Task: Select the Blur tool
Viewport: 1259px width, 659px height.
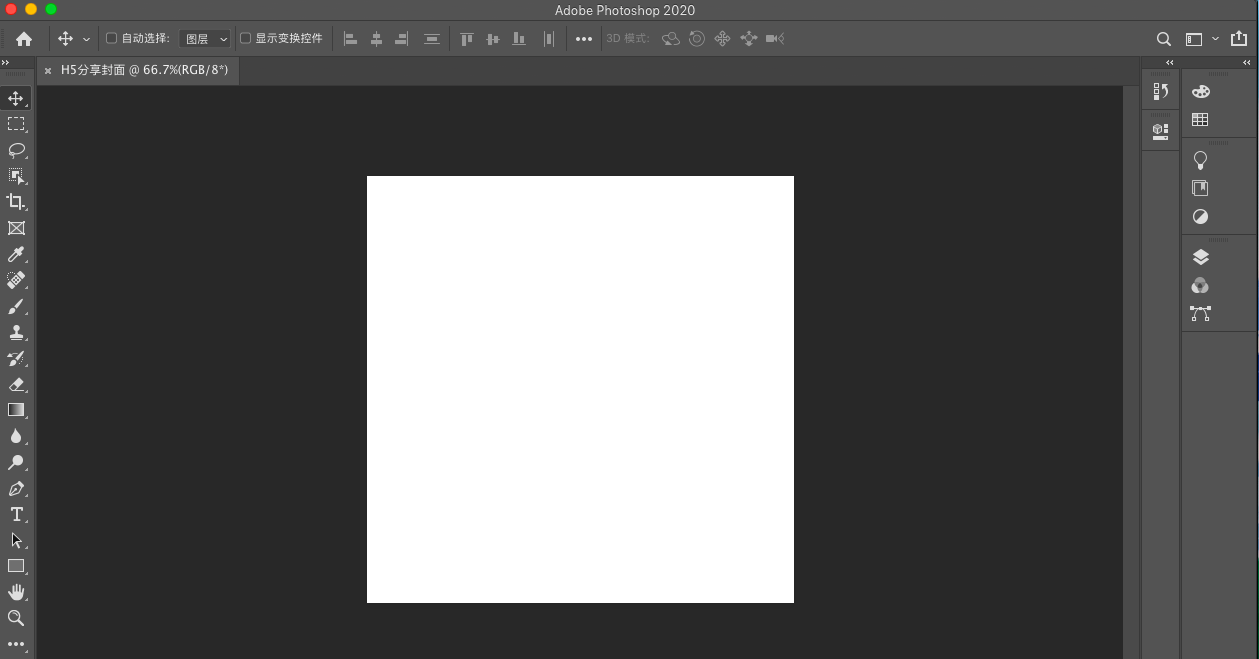Action: click(x=16, y=436)
